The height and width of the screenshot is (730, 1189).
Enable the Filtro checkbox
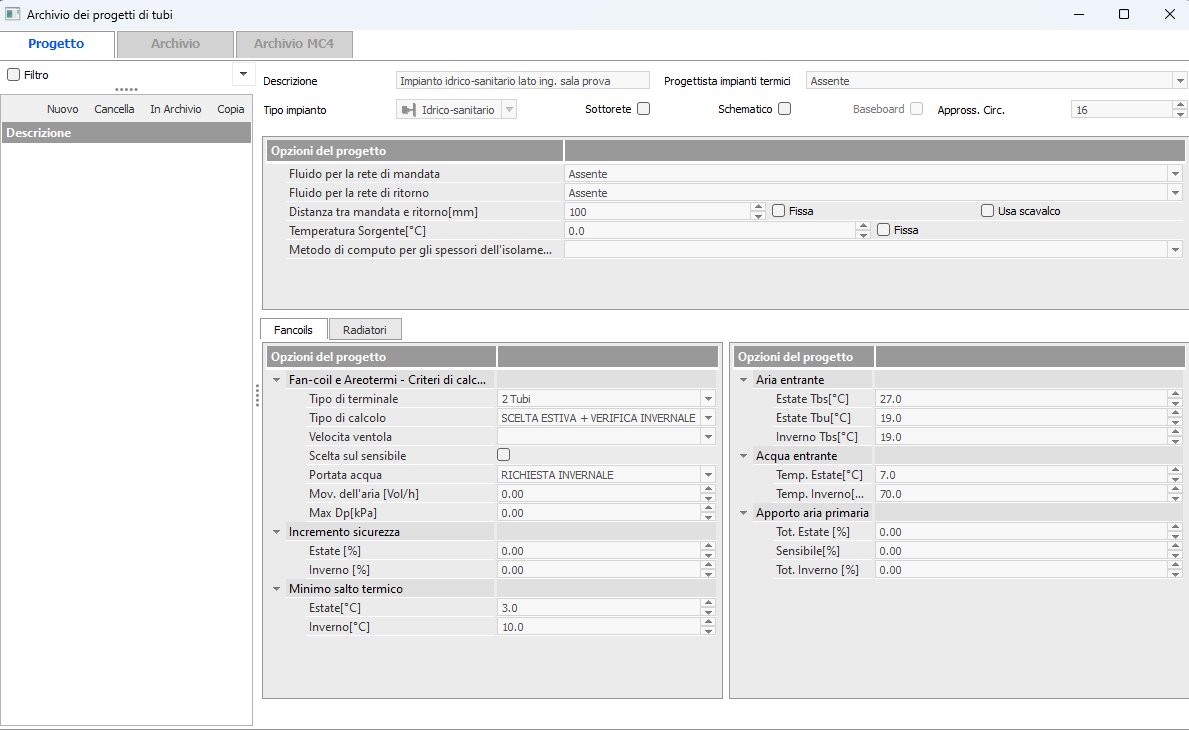14,75
